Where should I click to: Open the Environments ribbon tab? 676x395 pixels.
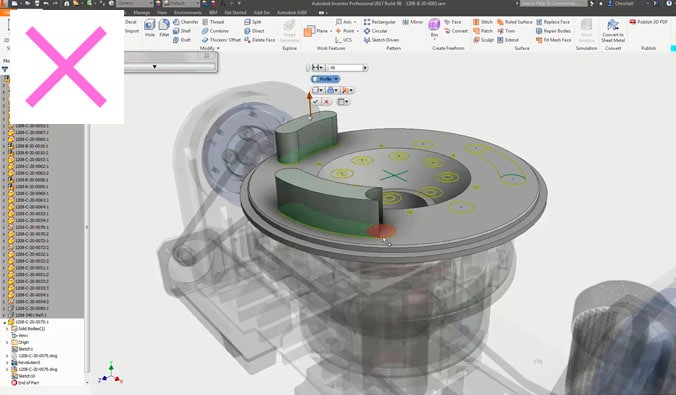pyautogui.click(x=188, y=13)
